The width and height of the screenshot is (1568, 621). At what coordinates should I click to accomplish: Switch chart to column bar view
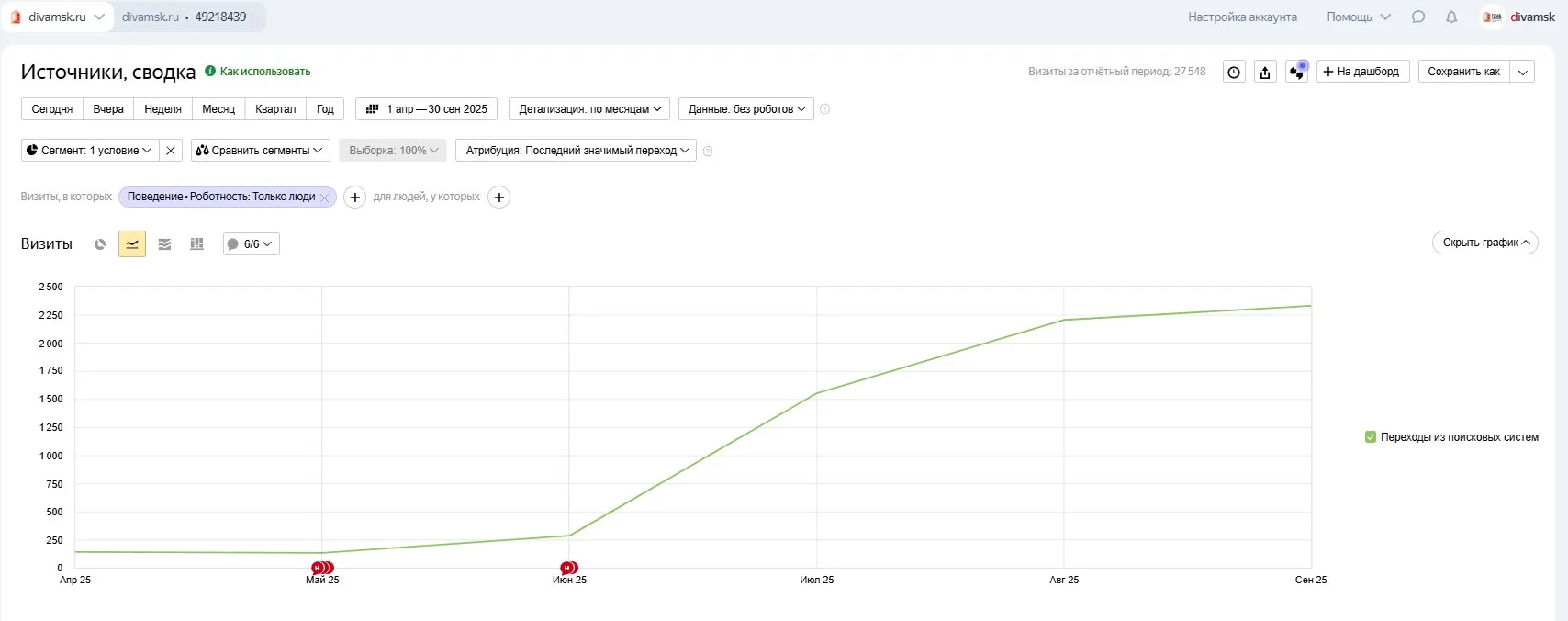196,243
